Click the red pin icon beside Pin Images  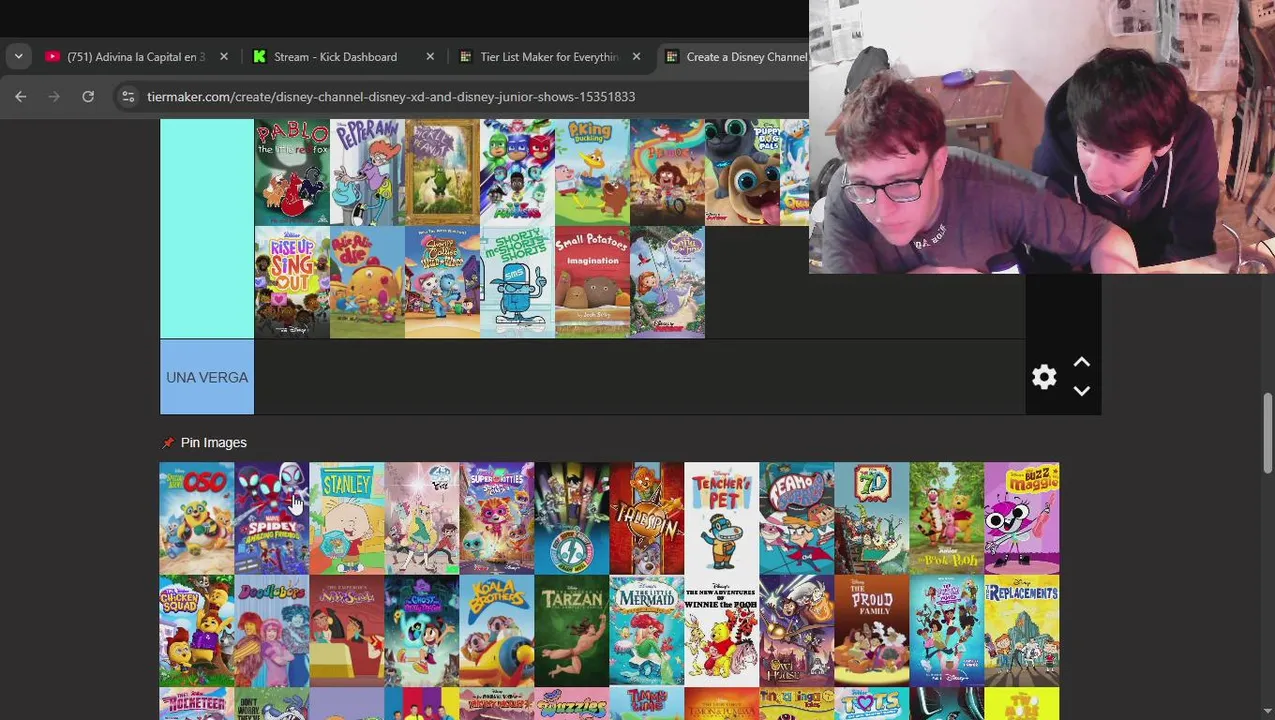point(167,443)
